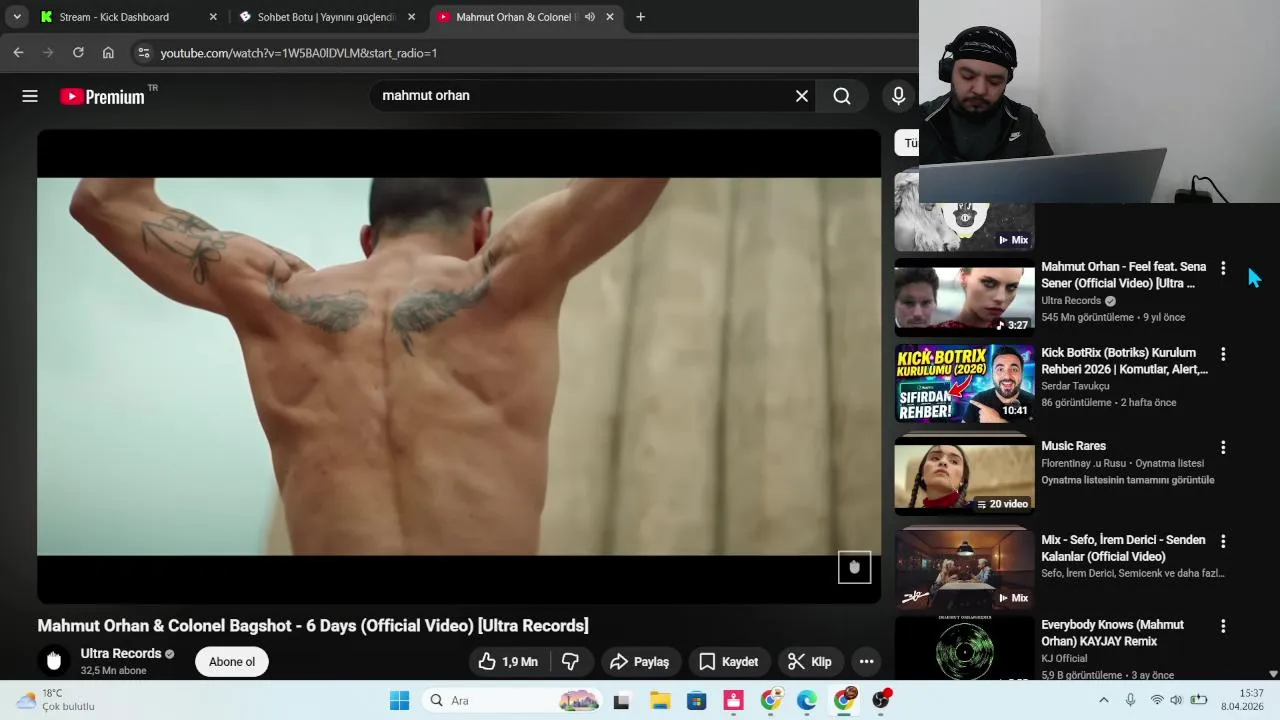Share the video with Paylaş
Image resolution: width=1280 pixels, height=720 pixels.
tap(641, 661)
